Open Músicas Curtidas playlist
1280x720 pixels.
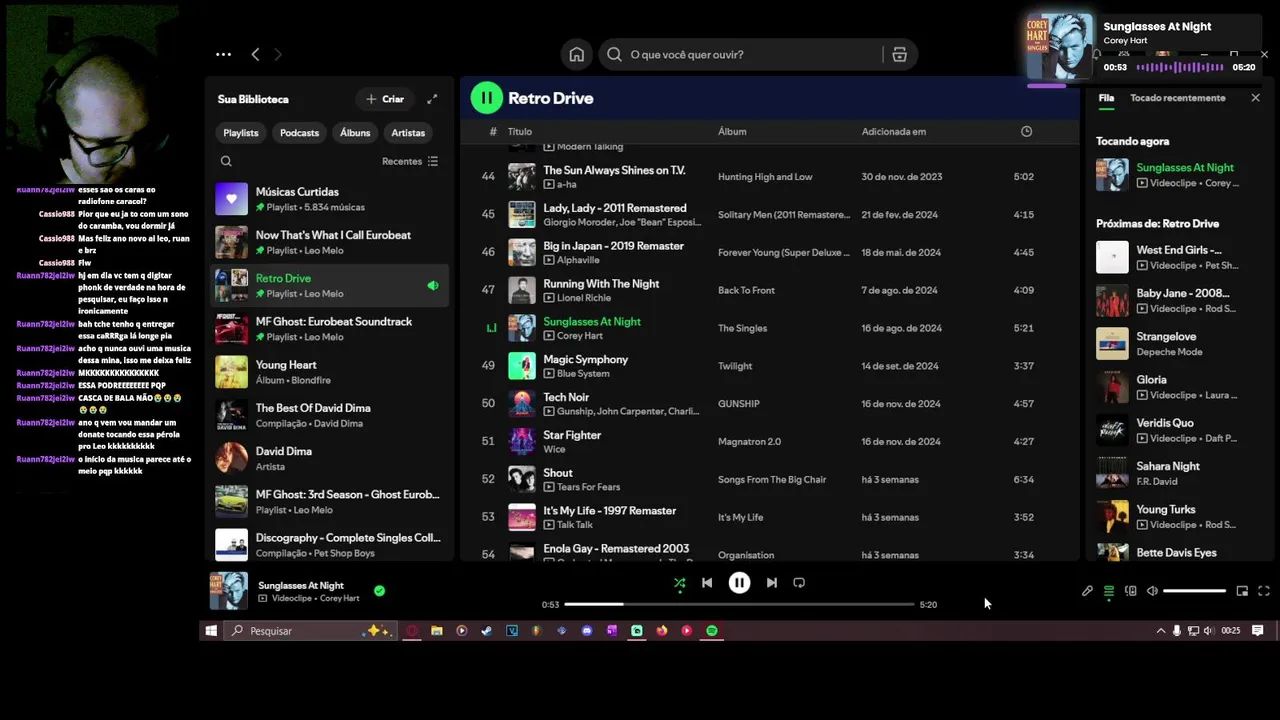tap(330, 199)
